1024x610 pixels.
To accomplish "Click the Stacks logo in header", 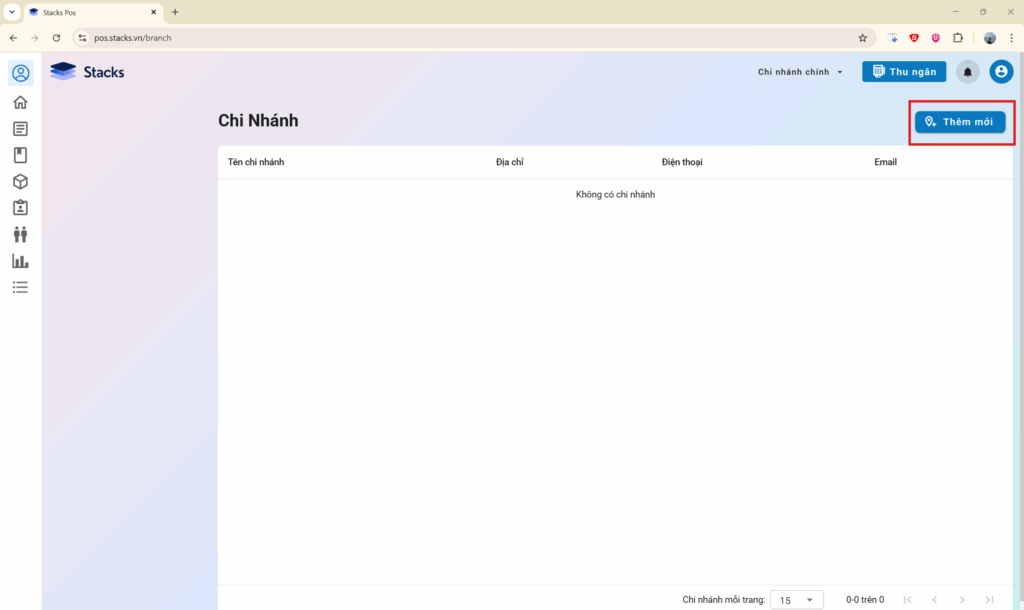I will tap(88, 72).
